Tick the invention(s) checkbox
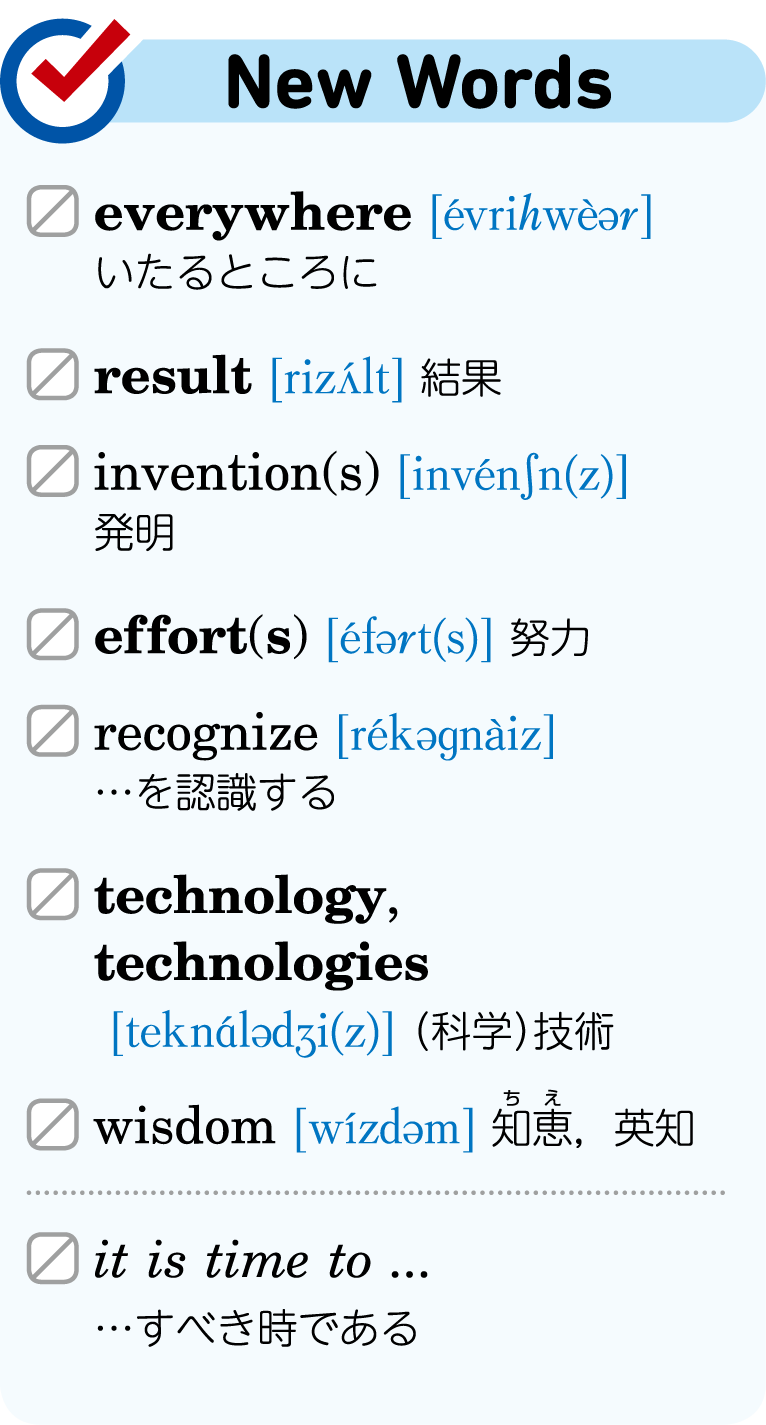 pyautogui.click(x=53, y=471)
